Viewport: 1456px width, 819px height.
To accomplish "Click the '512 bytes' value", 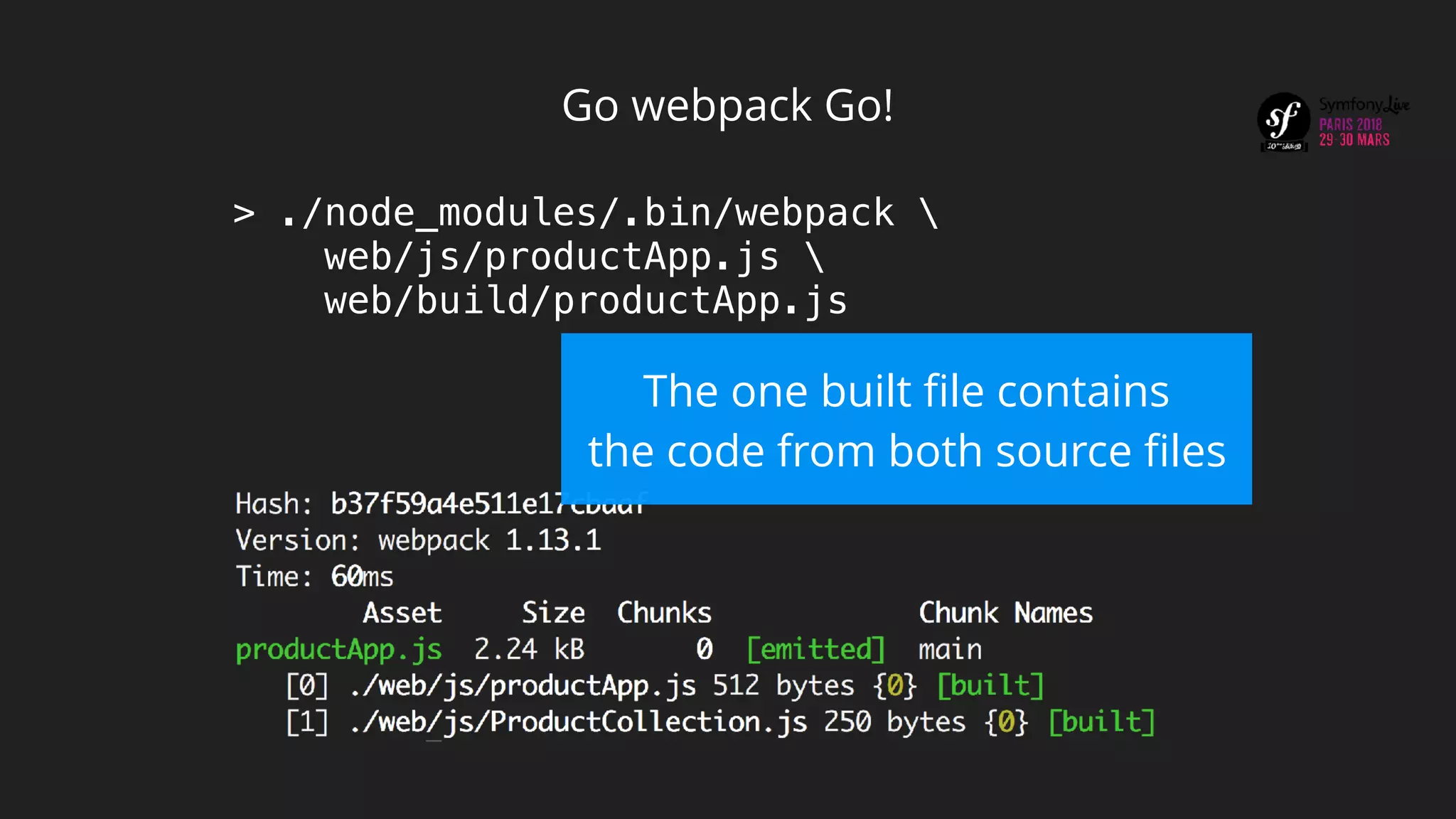I will point(783,686).
